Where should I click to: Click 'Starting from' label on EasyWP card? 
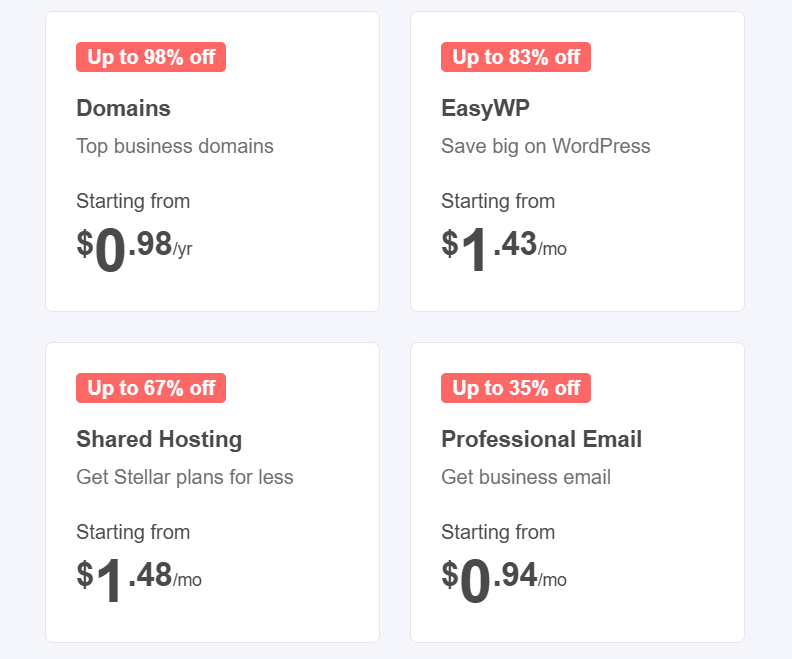click(x=498, y=201)
